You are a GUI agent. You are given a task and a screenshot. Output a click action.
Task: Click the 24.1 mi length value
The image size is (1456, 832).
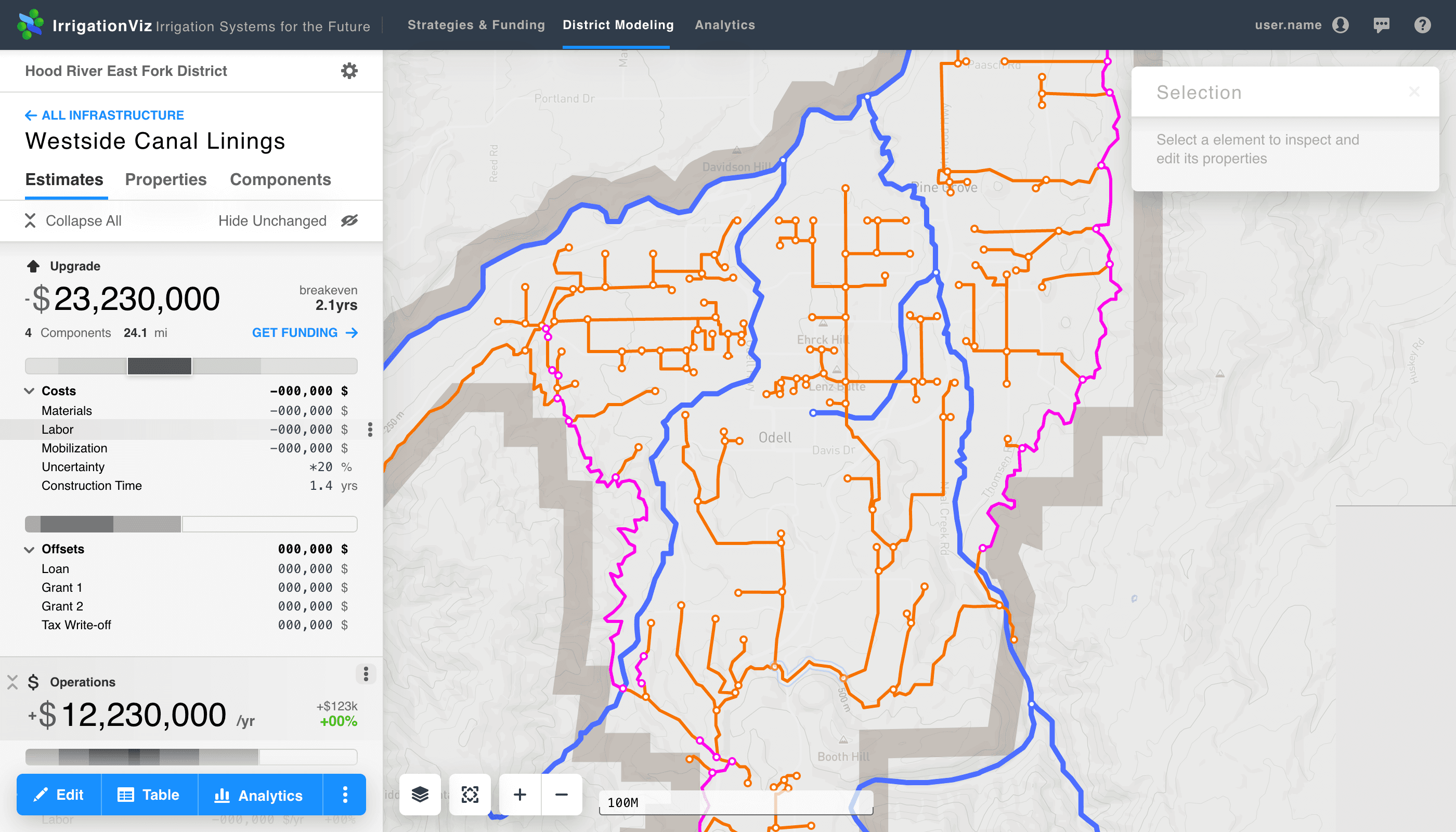145,333
